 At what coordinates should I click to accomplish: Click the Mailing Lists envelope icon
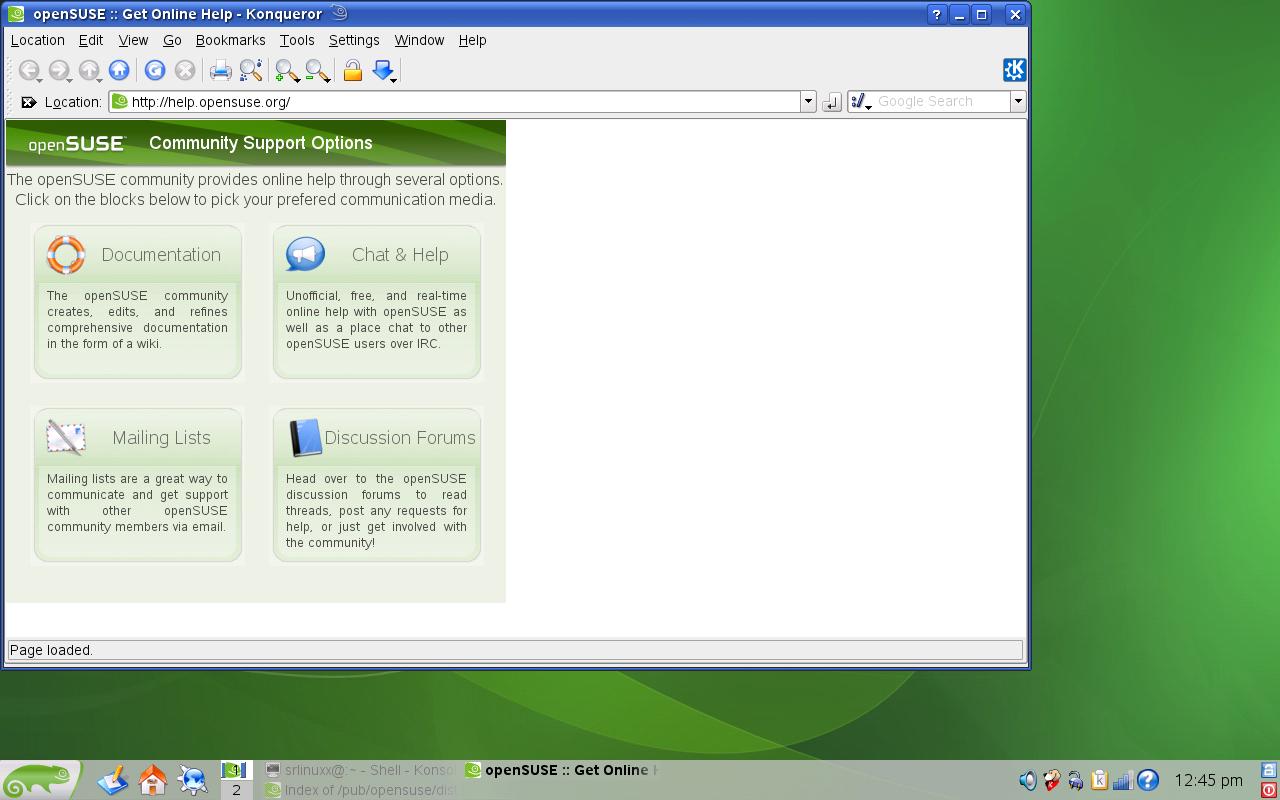click(x=66, y=437)
